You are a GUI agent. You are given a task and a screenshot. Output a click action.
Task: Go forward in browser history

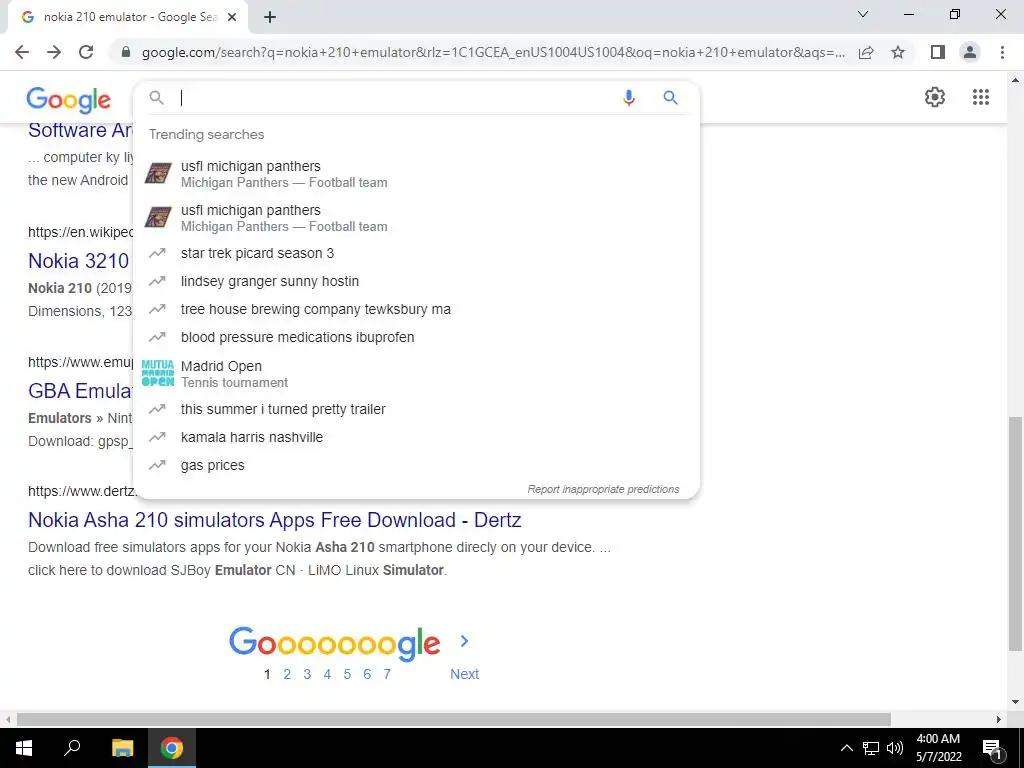(x=54, y=52)
